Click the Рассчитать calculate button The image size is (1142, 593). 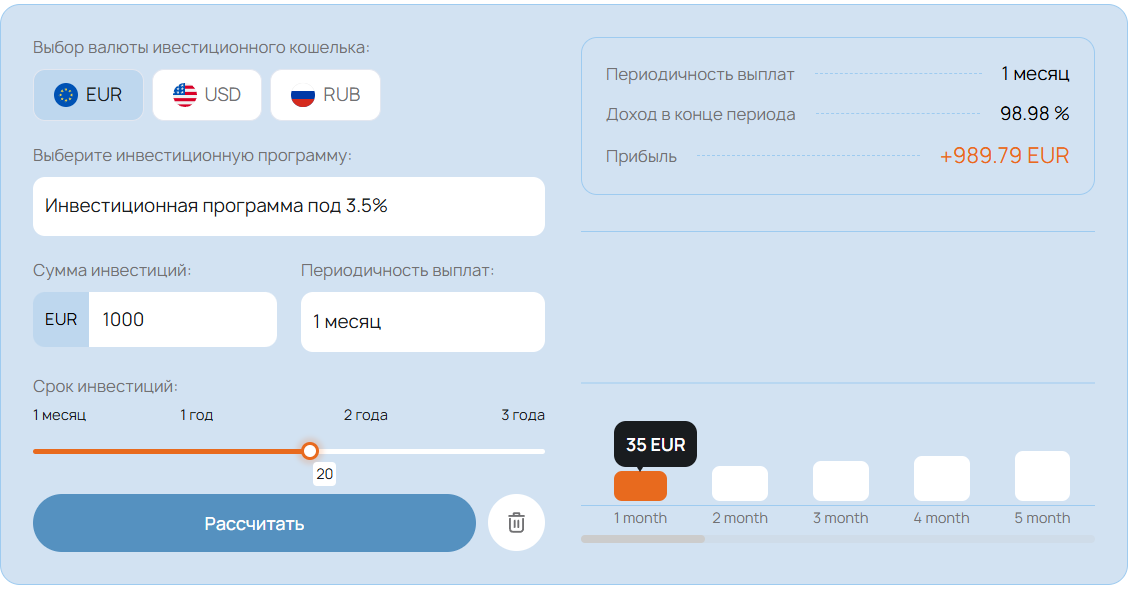point(254,523)
